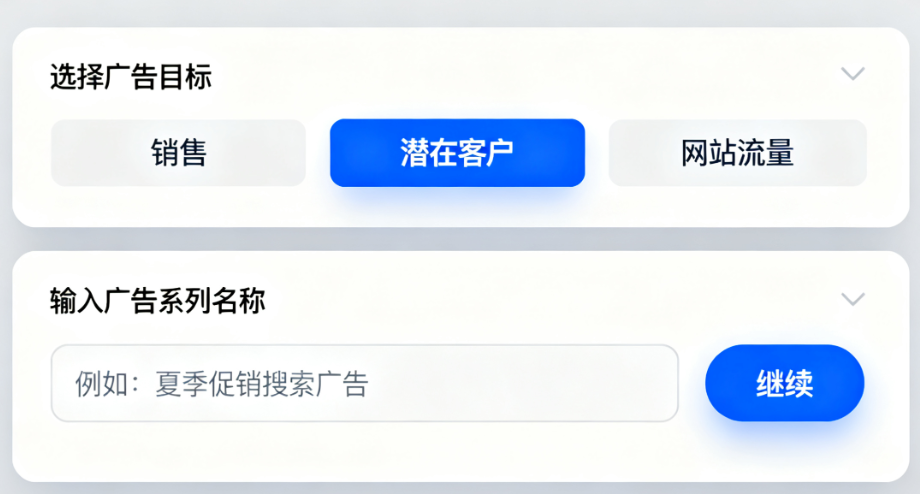Focus the campaign name input field
Image resolution: width=920 pixels, height=494 pixels.
[x=365, y=383]
